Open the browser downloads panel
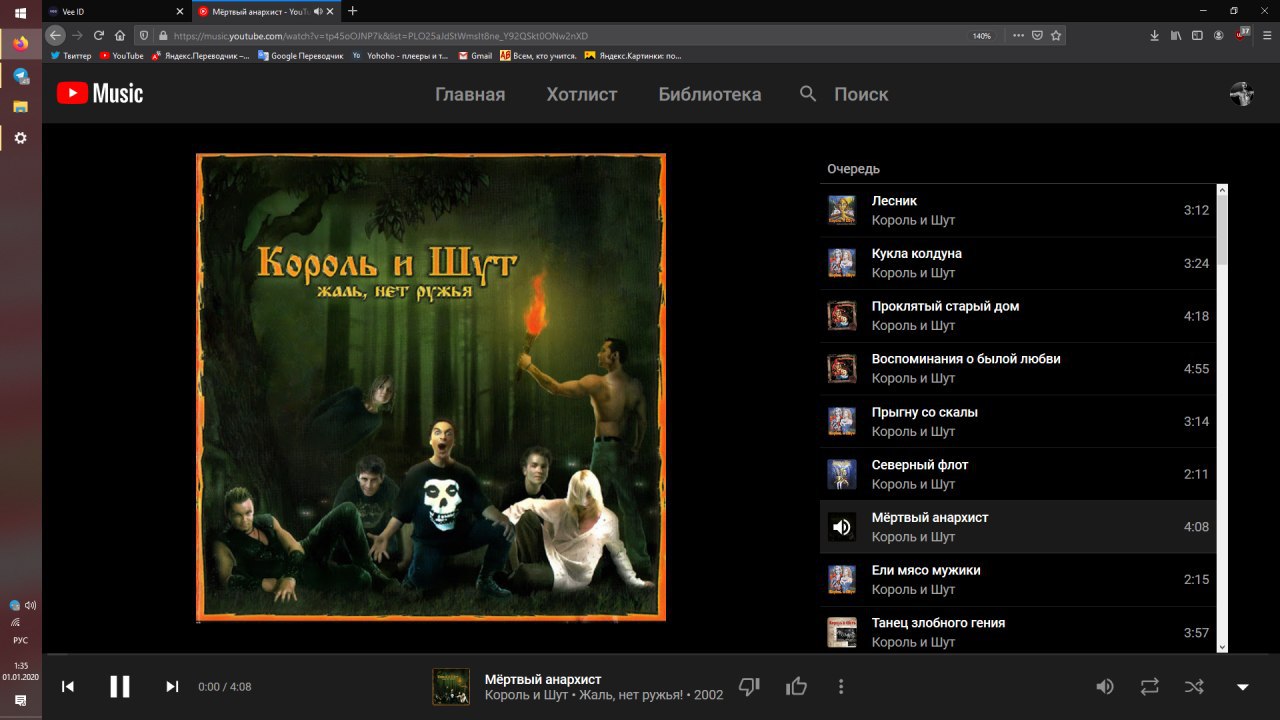1280x720 pixels. pyautogui.click(x=1155, y=35)
